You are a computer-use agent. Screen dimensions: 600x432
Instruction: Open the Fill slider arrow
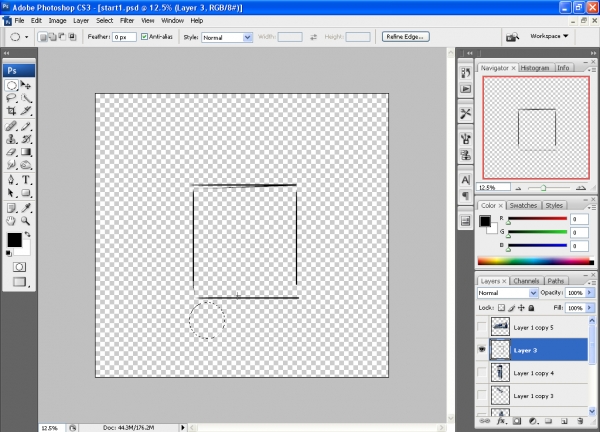pos(590,308)
